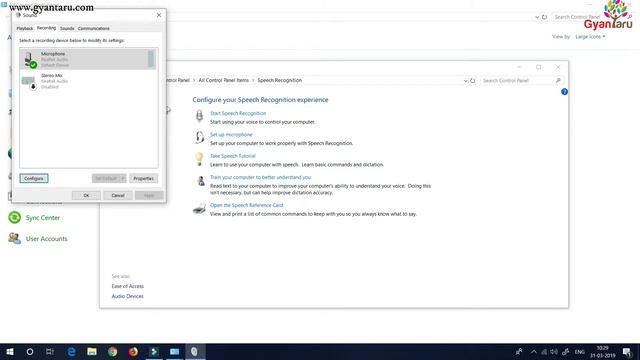Launch Firefox from taskbar
Screen dimensions: 640x360
pyautogui.click(x=133, y=351)
